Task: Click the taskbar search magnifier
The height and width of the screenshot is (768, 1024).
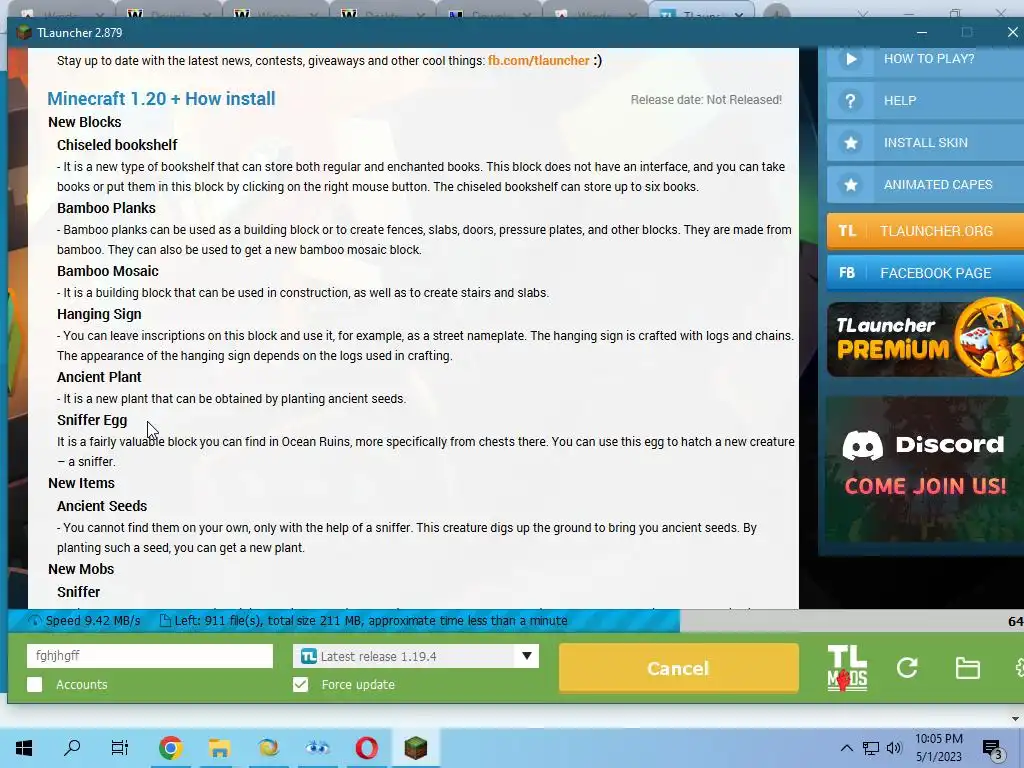Action: [x=72, y=747]
